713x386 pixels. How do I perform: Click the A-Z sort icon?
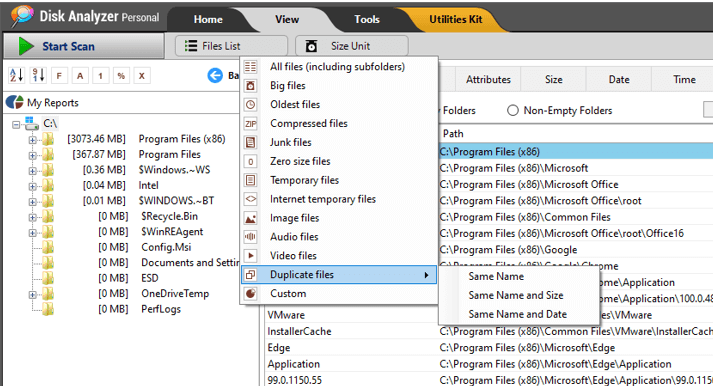point(16,75)
